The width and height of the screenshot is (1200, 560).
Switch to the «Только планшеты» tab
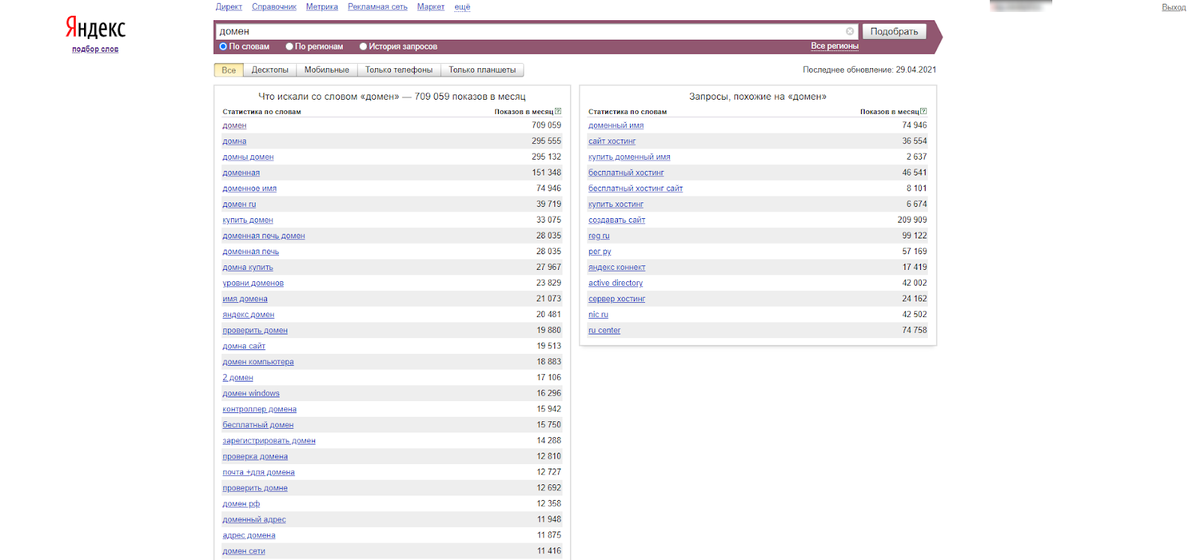pos(482,70)
